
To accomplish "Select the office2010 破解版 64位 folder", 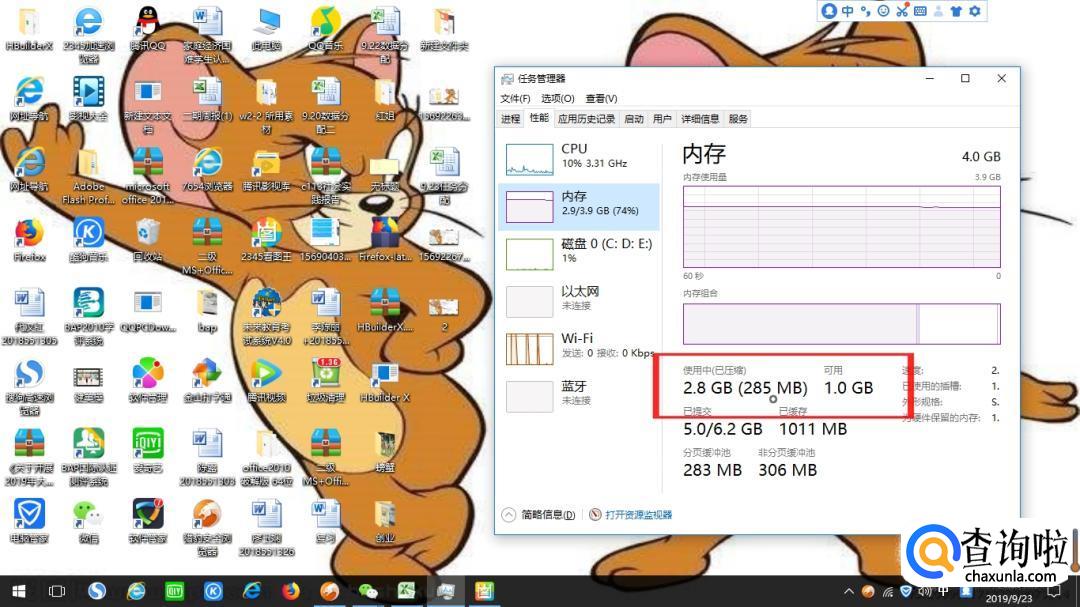I will tap(266, 457).
